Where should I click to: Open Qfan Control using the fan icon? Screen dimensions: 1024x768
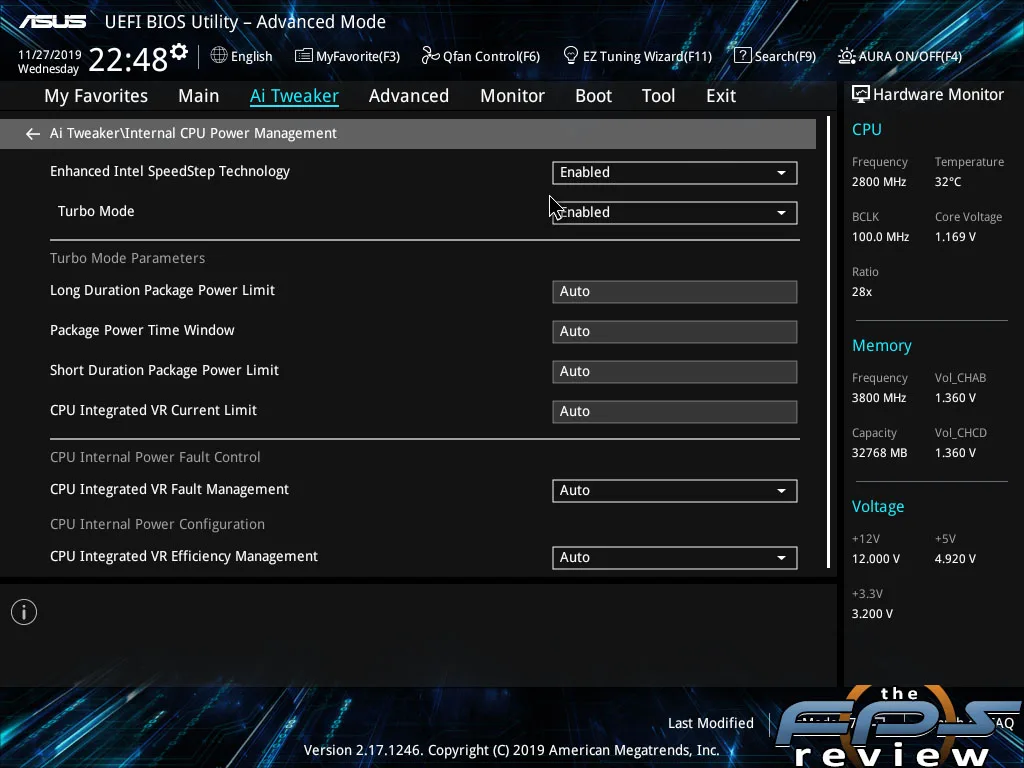430,56
